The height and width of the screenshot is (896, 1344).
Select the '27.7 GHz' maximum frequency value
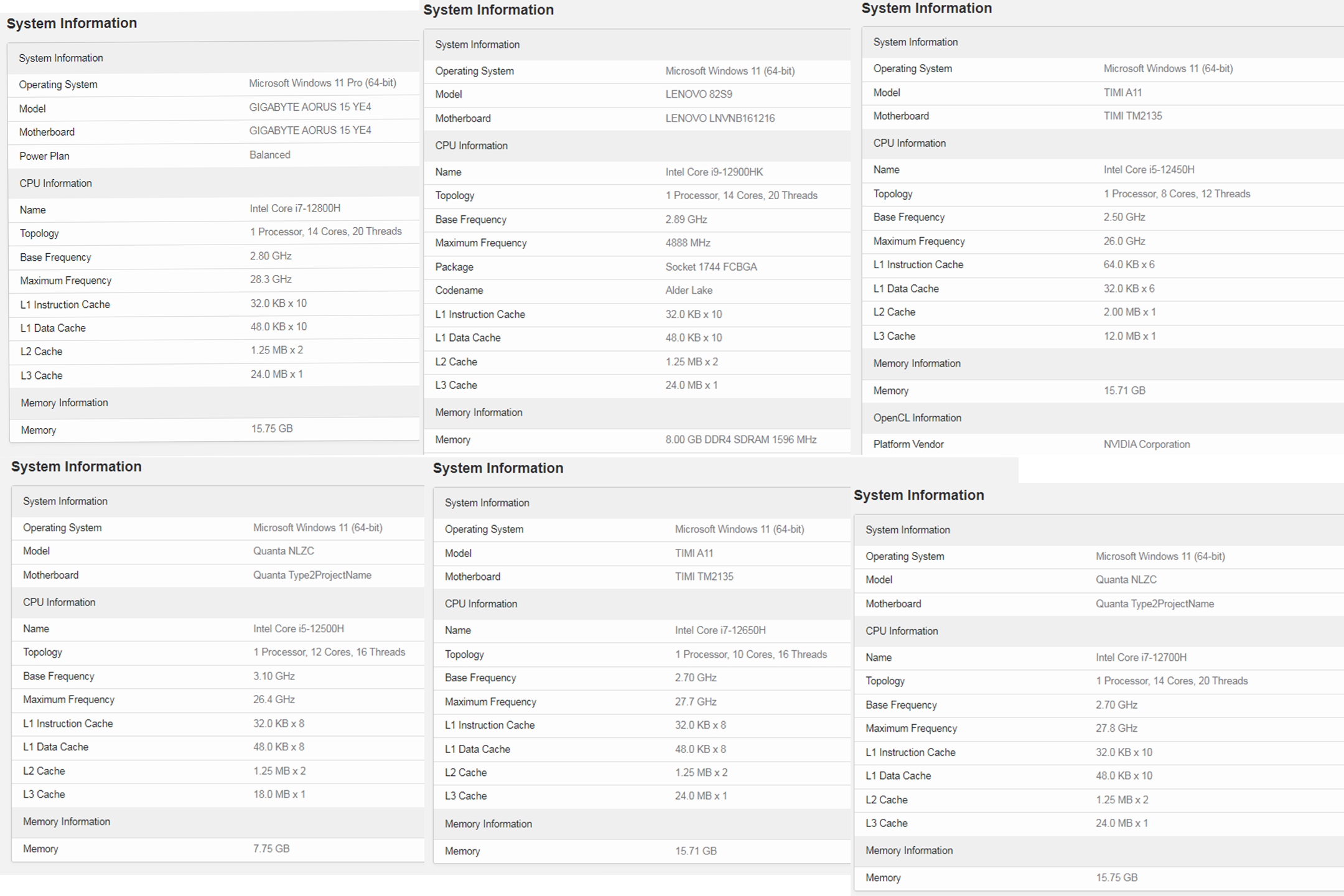click(x=696, y=702)
